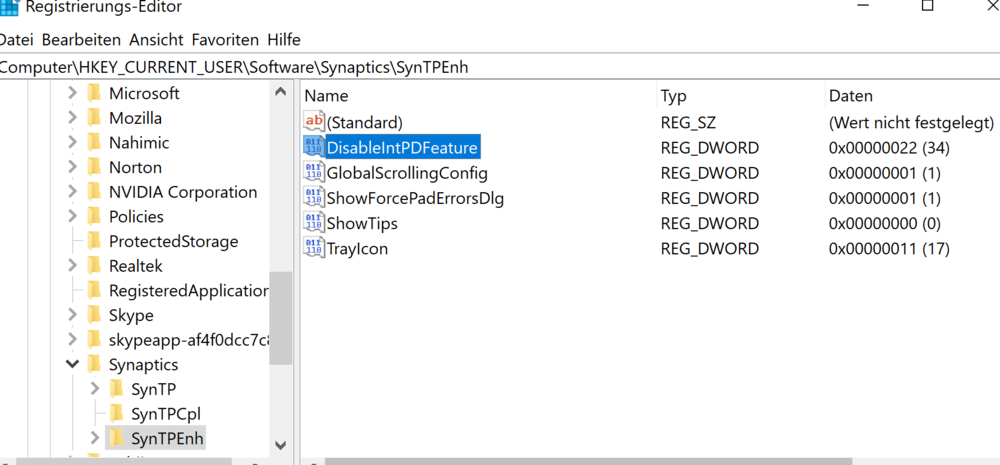Click the tree pane scroll up arrow
This screenshot has height=465, width=1000.
coord(280,93)
